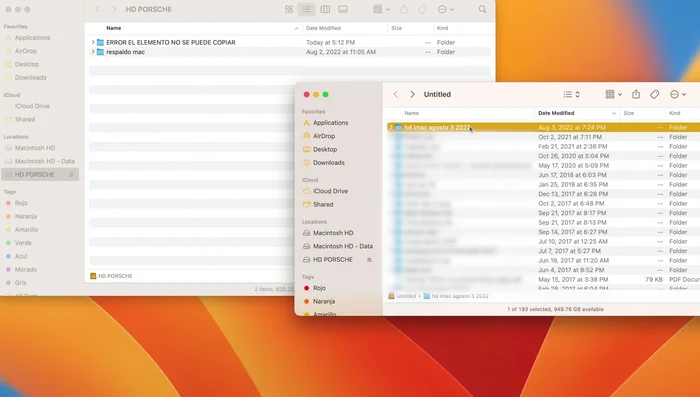
Task: Open iCloud Drive in Untitled window sidebar
Action: 330,191
